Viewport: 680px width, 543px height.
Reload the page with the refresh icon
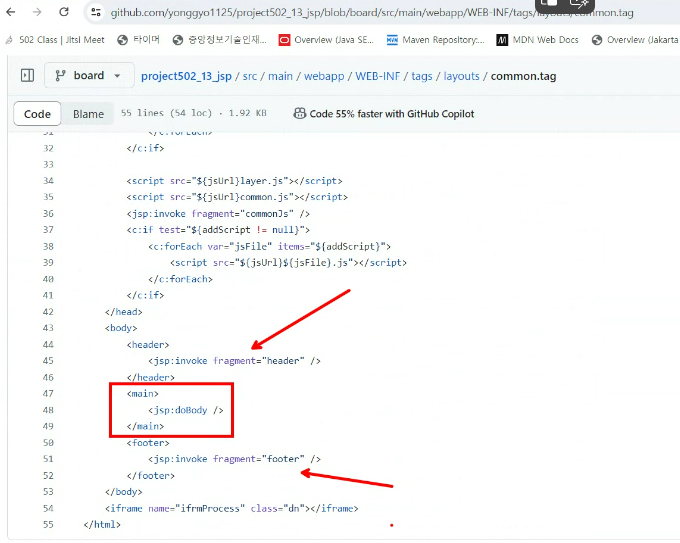click(x=64, y=12)
